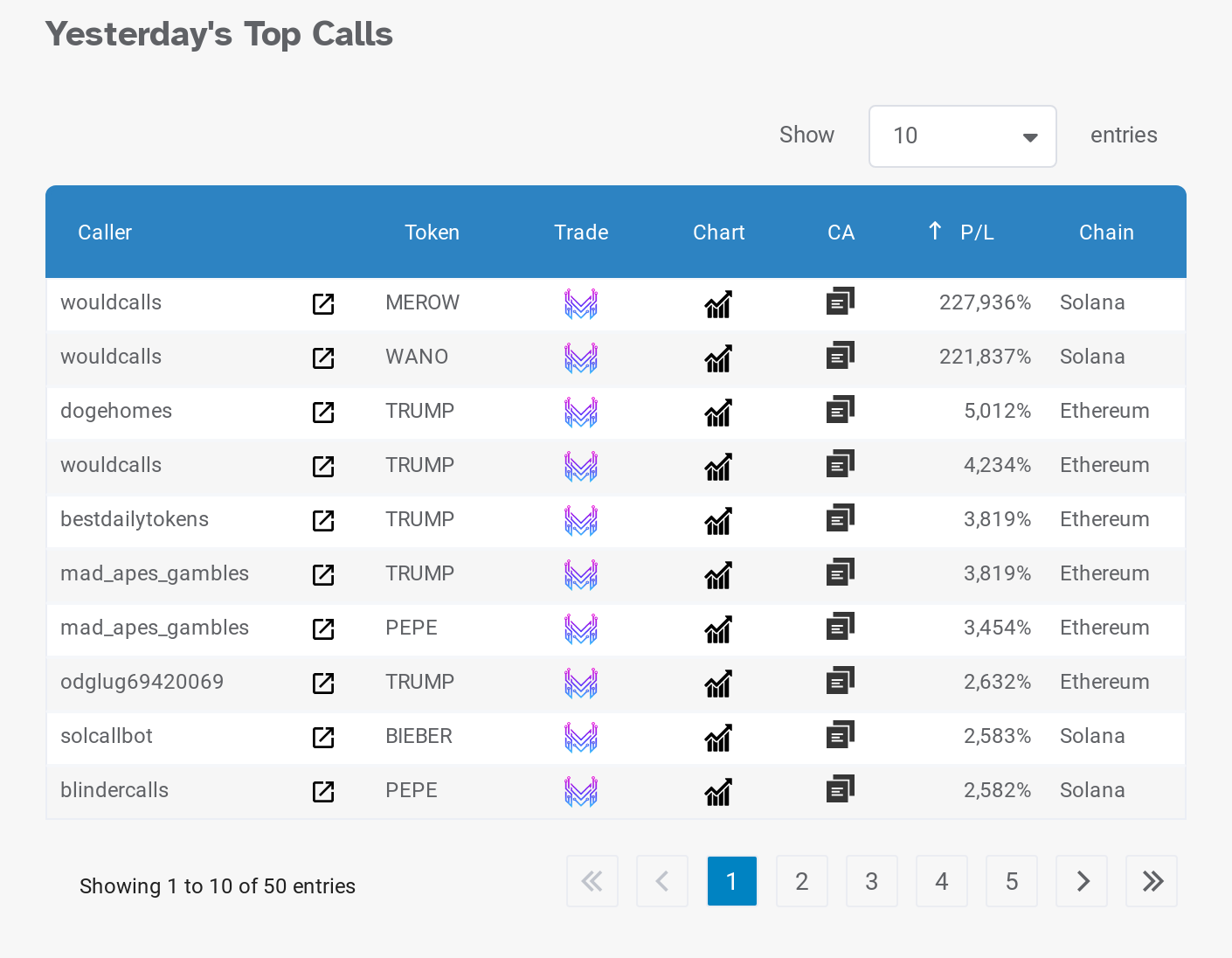
Task: Click the blindercalls caller name
Action: [114, 790]
